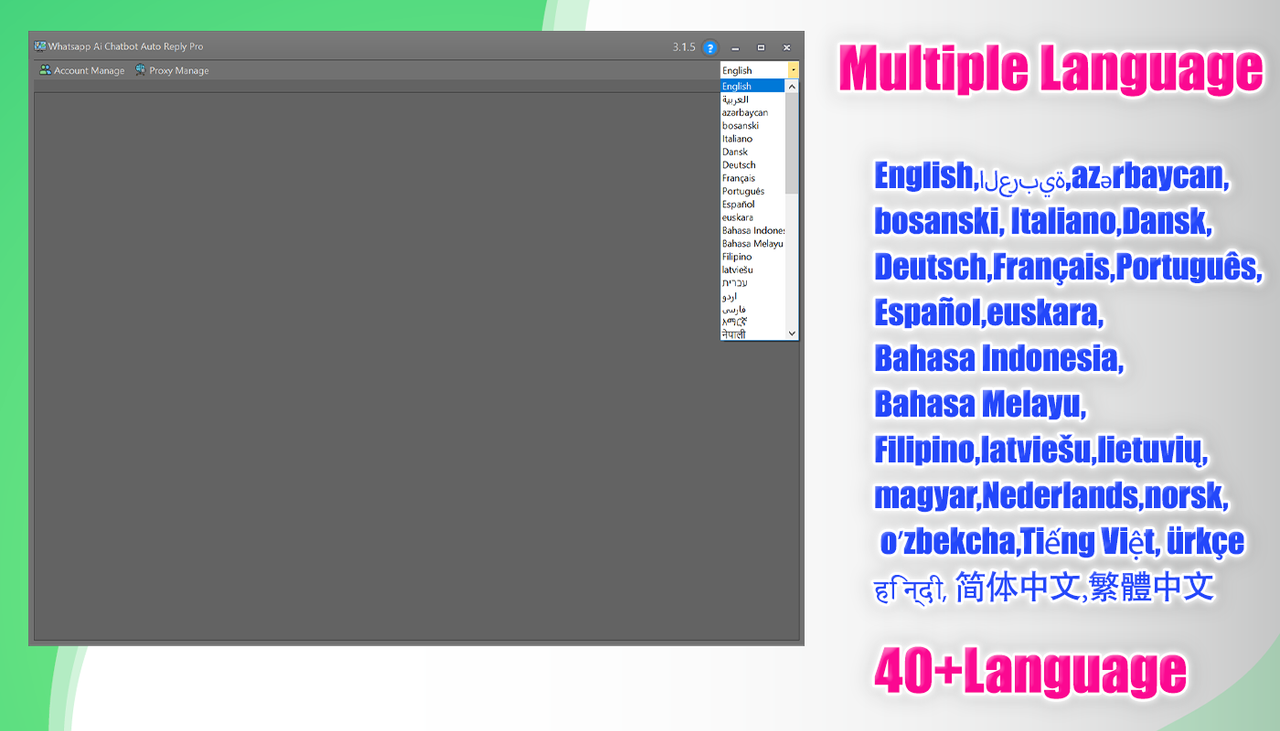Choose azərbaycan from language list
The height and width of the screenshot is (731, 1280).
coord(753,113)
